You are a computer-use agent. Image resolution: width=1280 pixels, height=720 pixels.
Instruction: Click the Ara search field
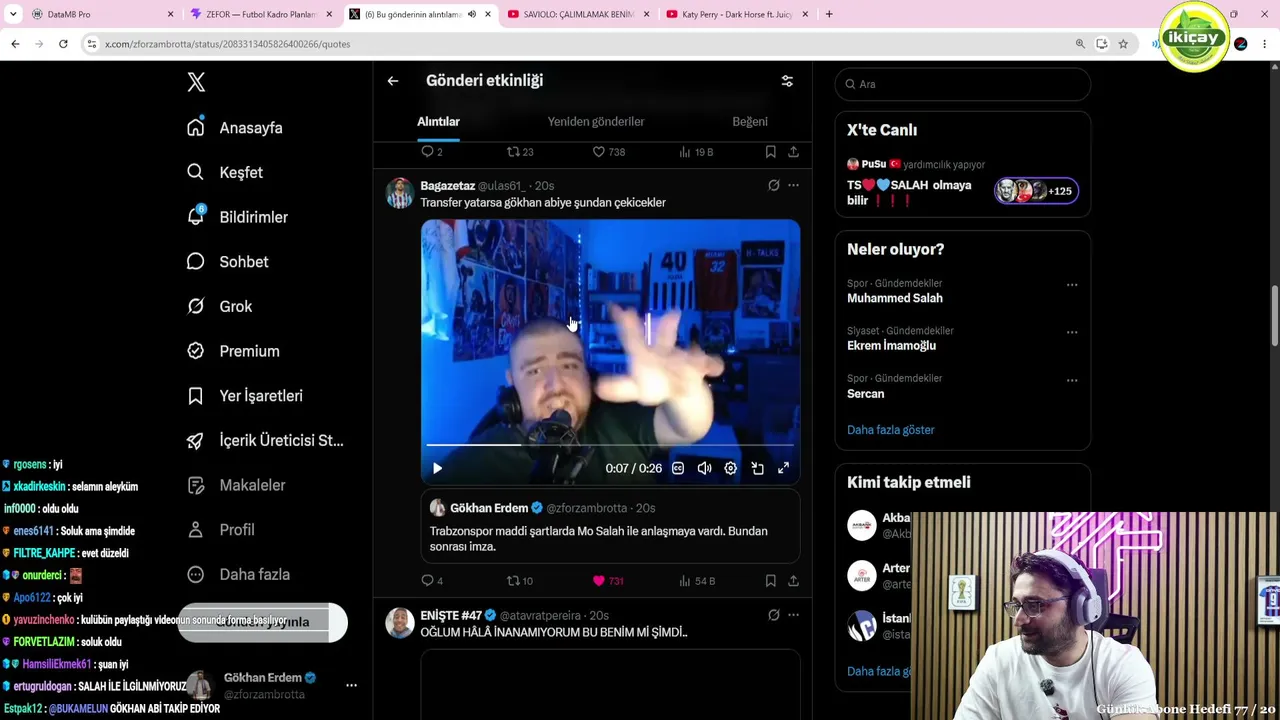(963, 84)
